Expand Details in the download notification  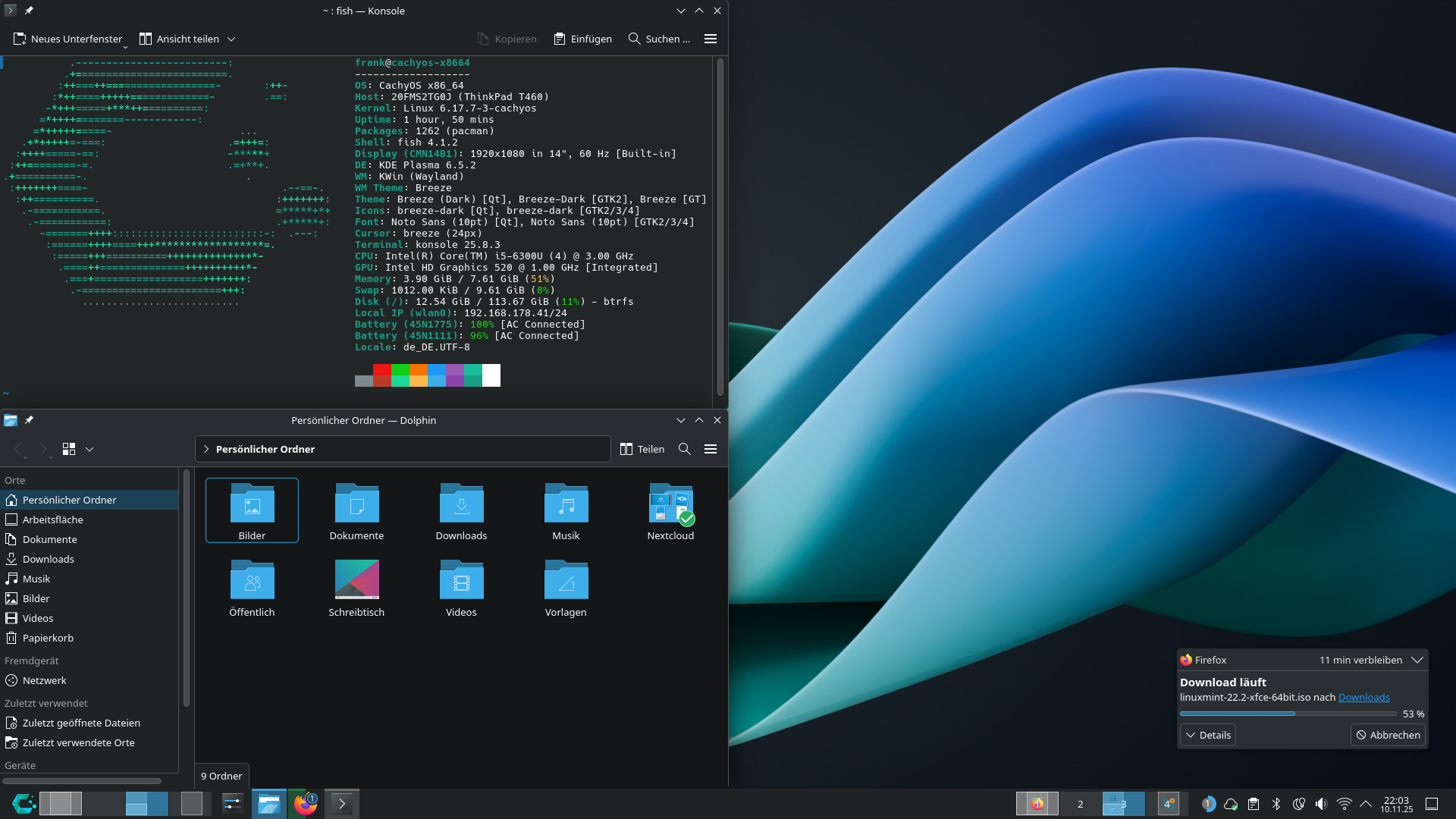click(x=1208, y=735)
